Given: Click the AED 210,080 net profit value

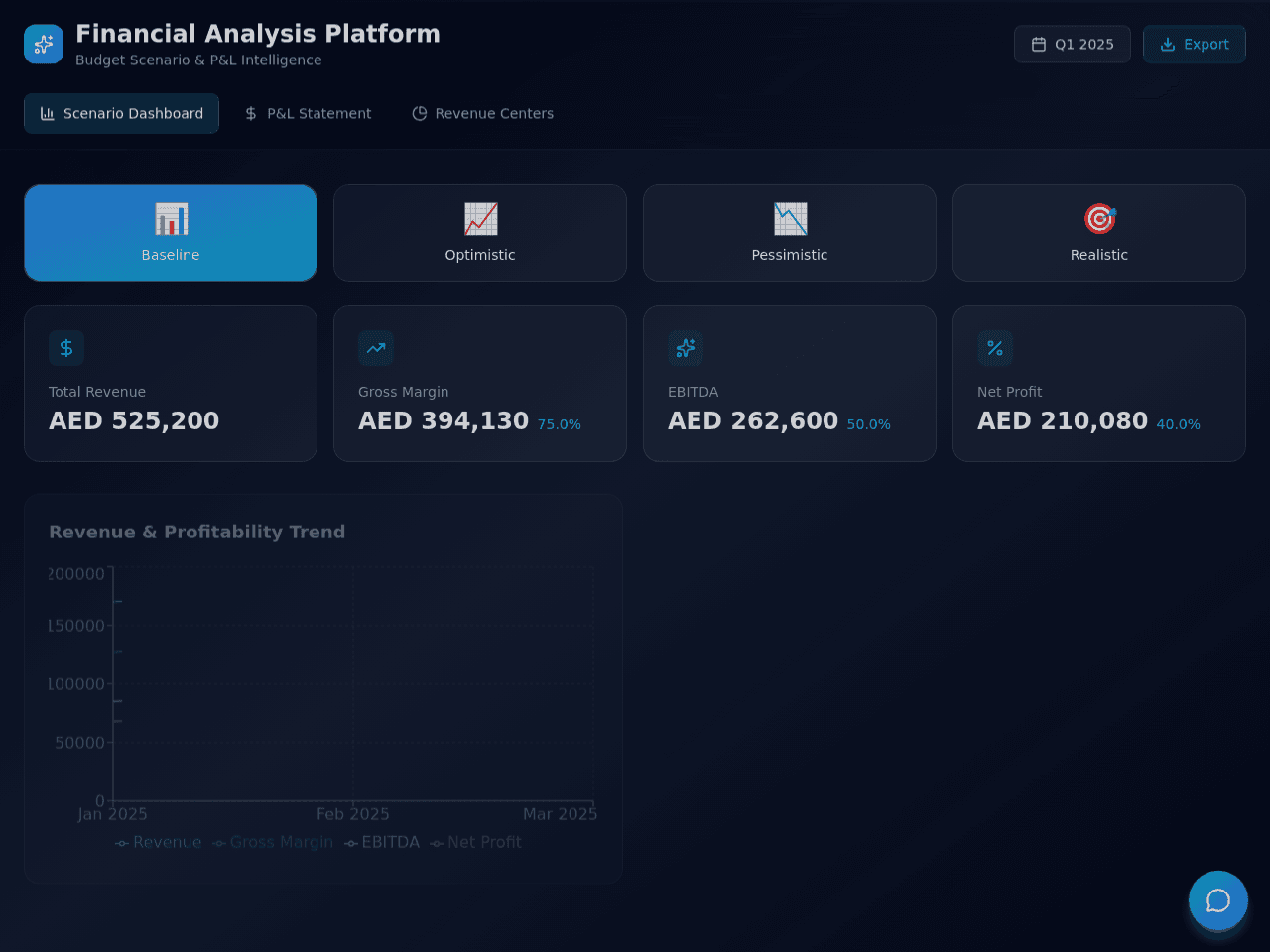Looking at the screenshot, I should tap(1063, 421).
